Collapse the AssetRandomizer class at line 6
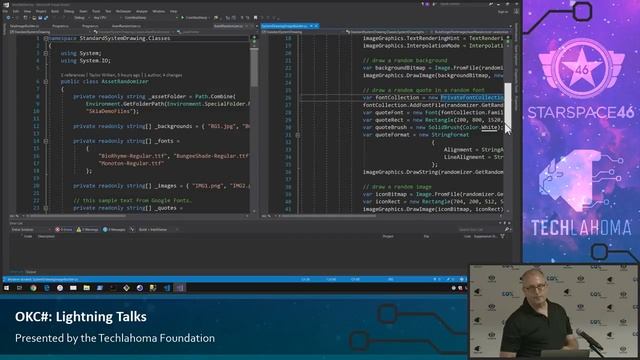 coord(46,82)
